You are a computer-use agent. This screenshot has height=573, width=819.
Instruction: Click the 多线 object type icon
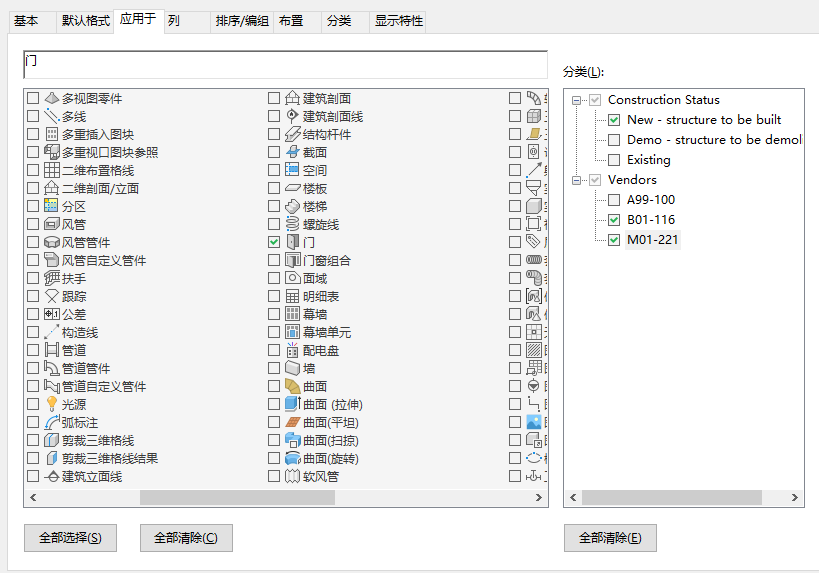click(52, 116)
